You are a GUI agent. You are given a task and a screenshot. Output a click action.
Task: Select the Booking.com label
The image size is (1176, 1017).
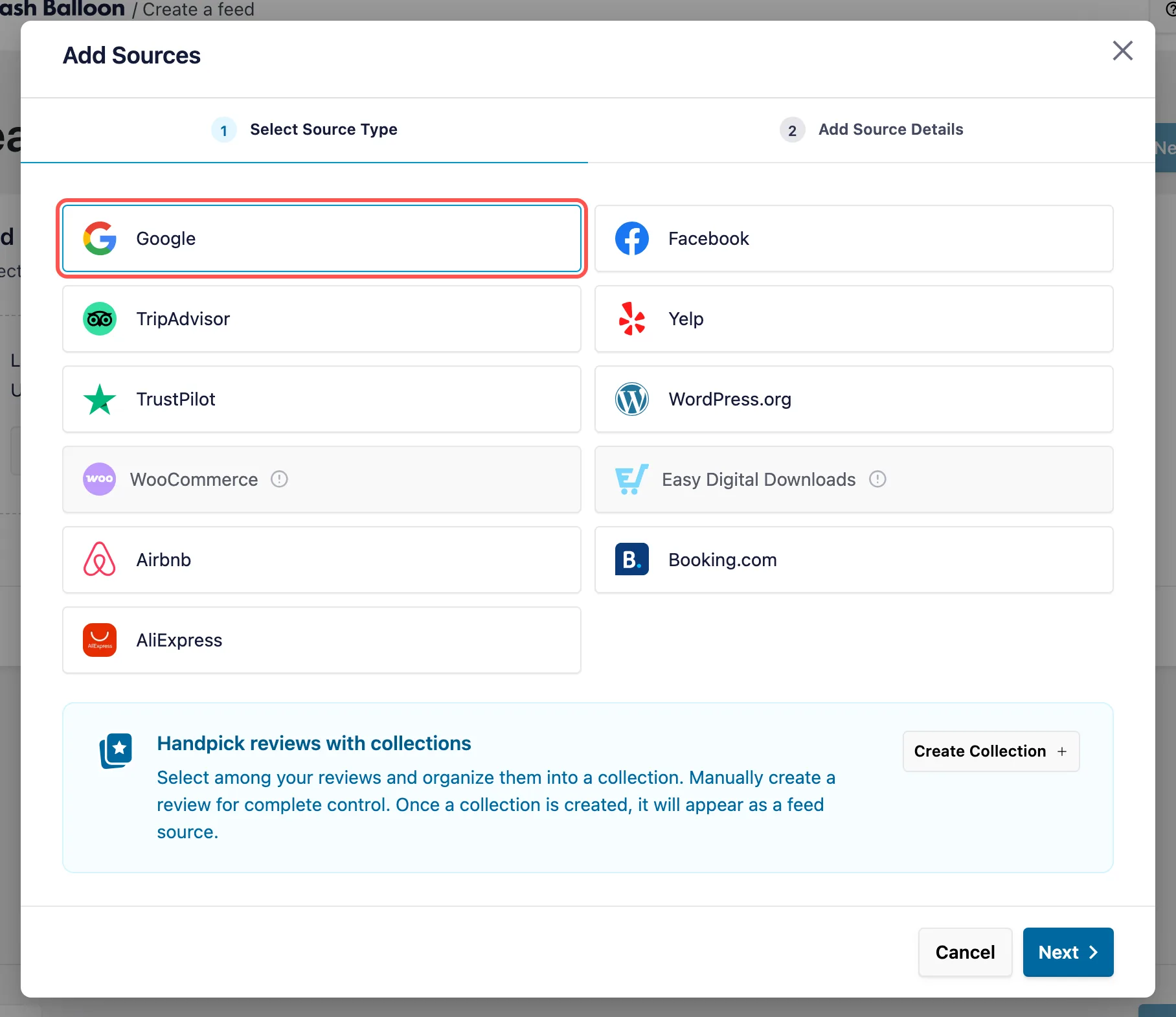(723, 560)
